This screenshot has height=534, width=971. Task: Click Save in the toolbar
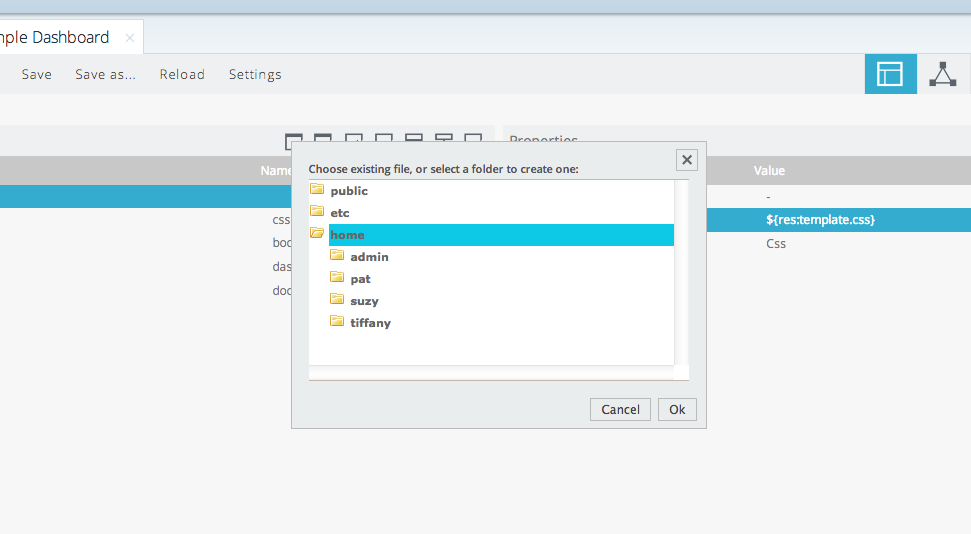tap(37, 74)
